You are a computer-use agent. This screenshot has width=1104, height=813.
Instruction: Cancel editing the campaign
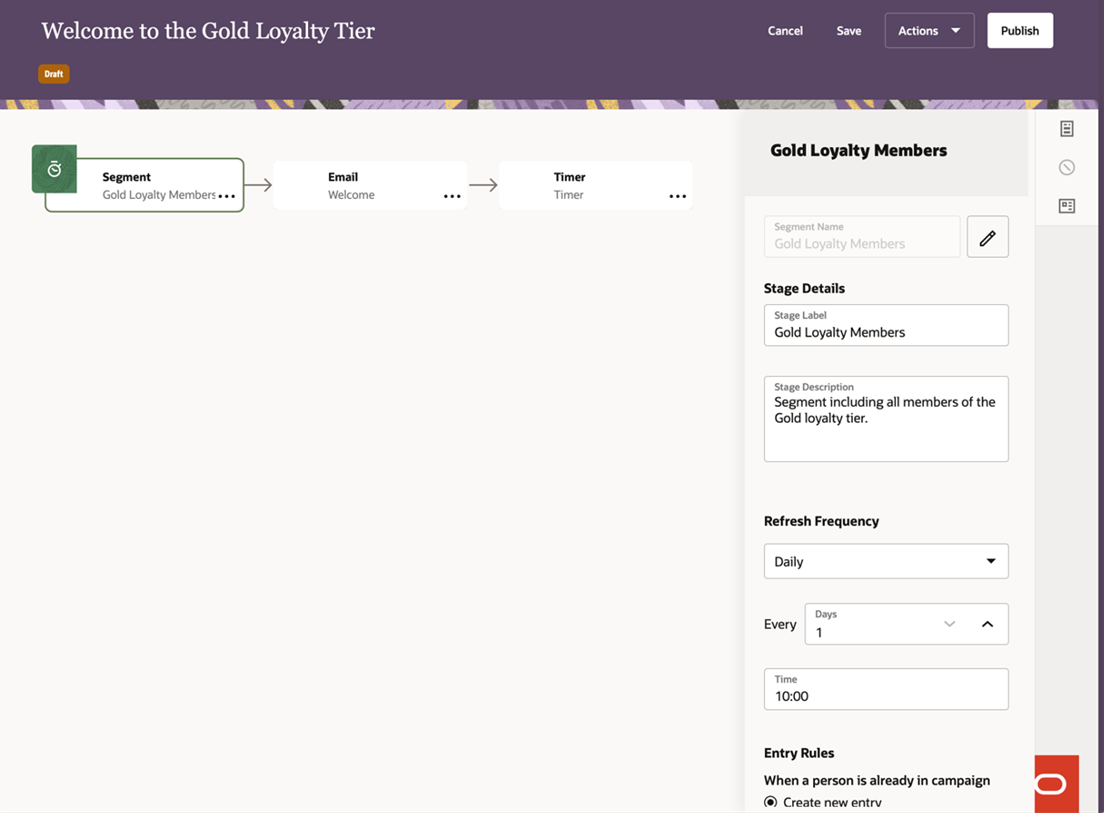coord(785,31)
